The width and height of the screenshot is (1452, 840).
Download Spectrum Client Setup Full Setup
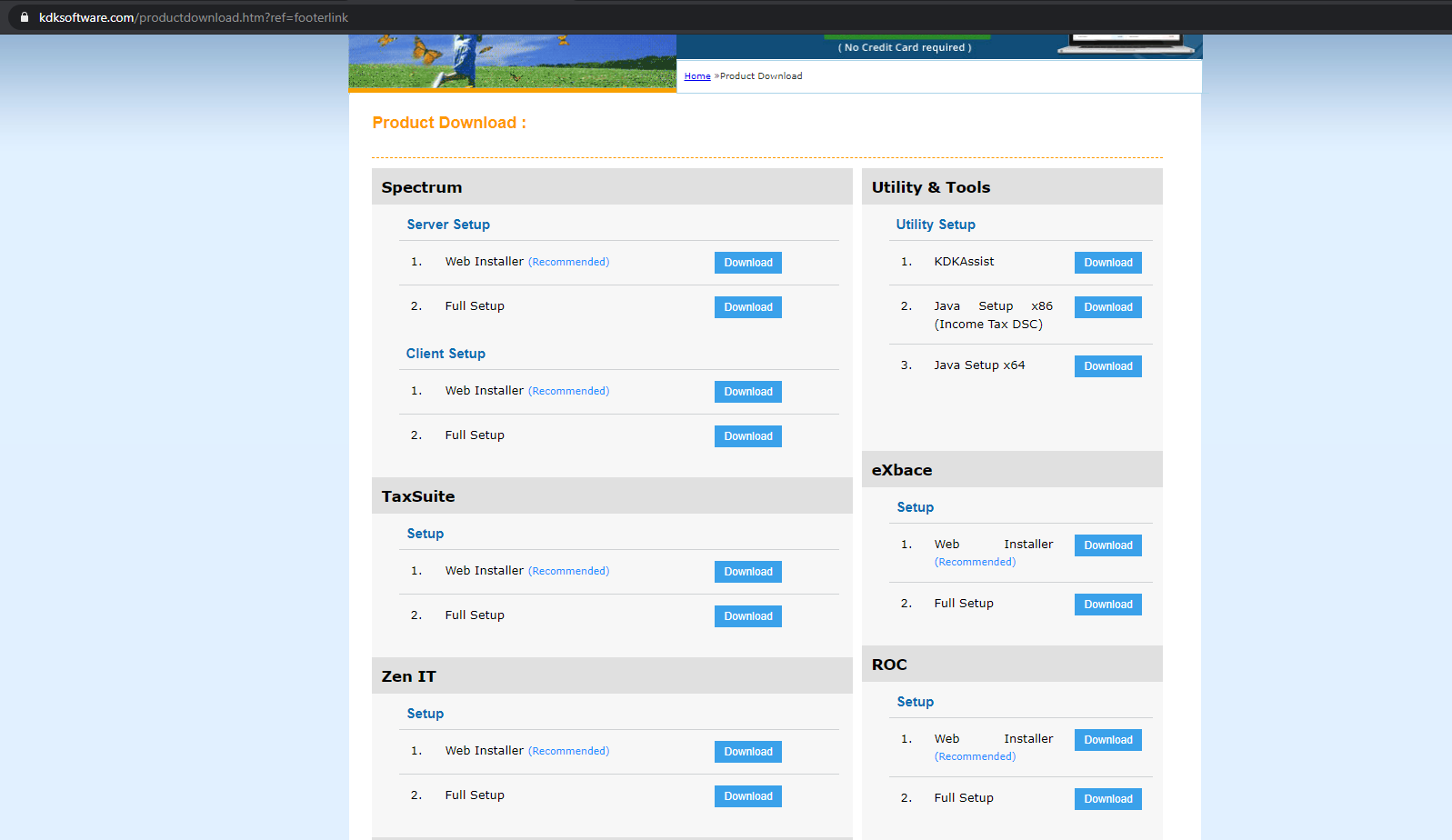pyautogui.click(x=748, y=436)
